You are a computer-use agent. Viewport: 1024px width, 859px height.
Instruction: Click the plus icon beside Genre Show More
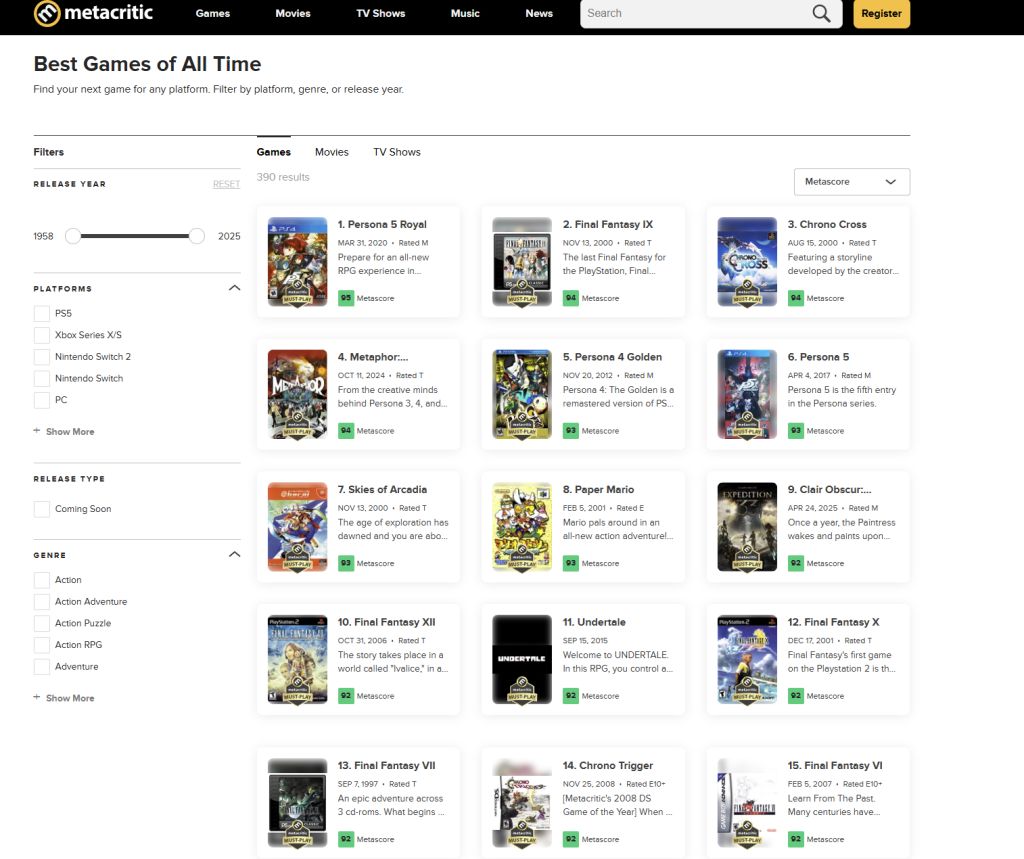(37, 697)
